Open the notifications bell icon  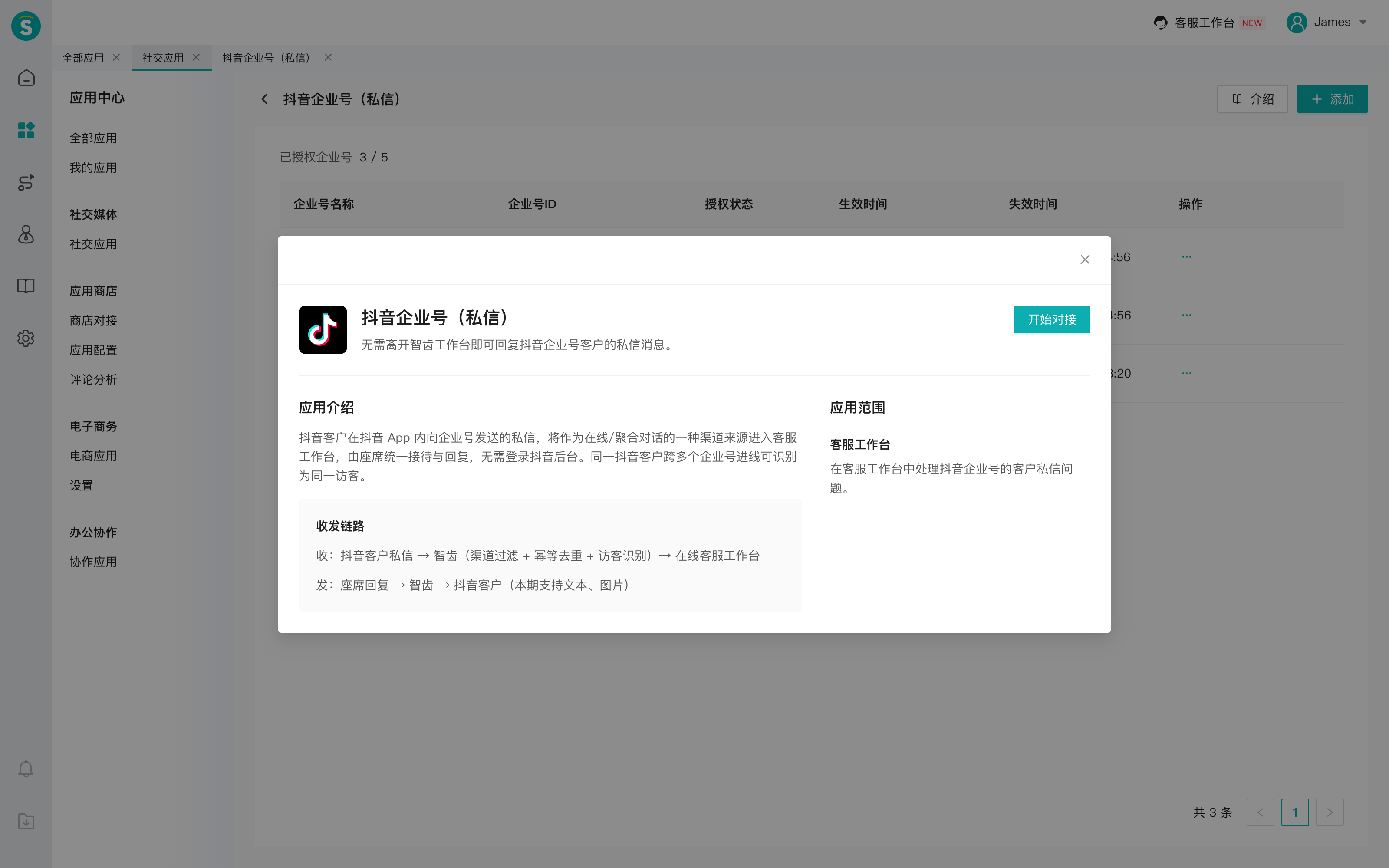(x=26, y=769)
